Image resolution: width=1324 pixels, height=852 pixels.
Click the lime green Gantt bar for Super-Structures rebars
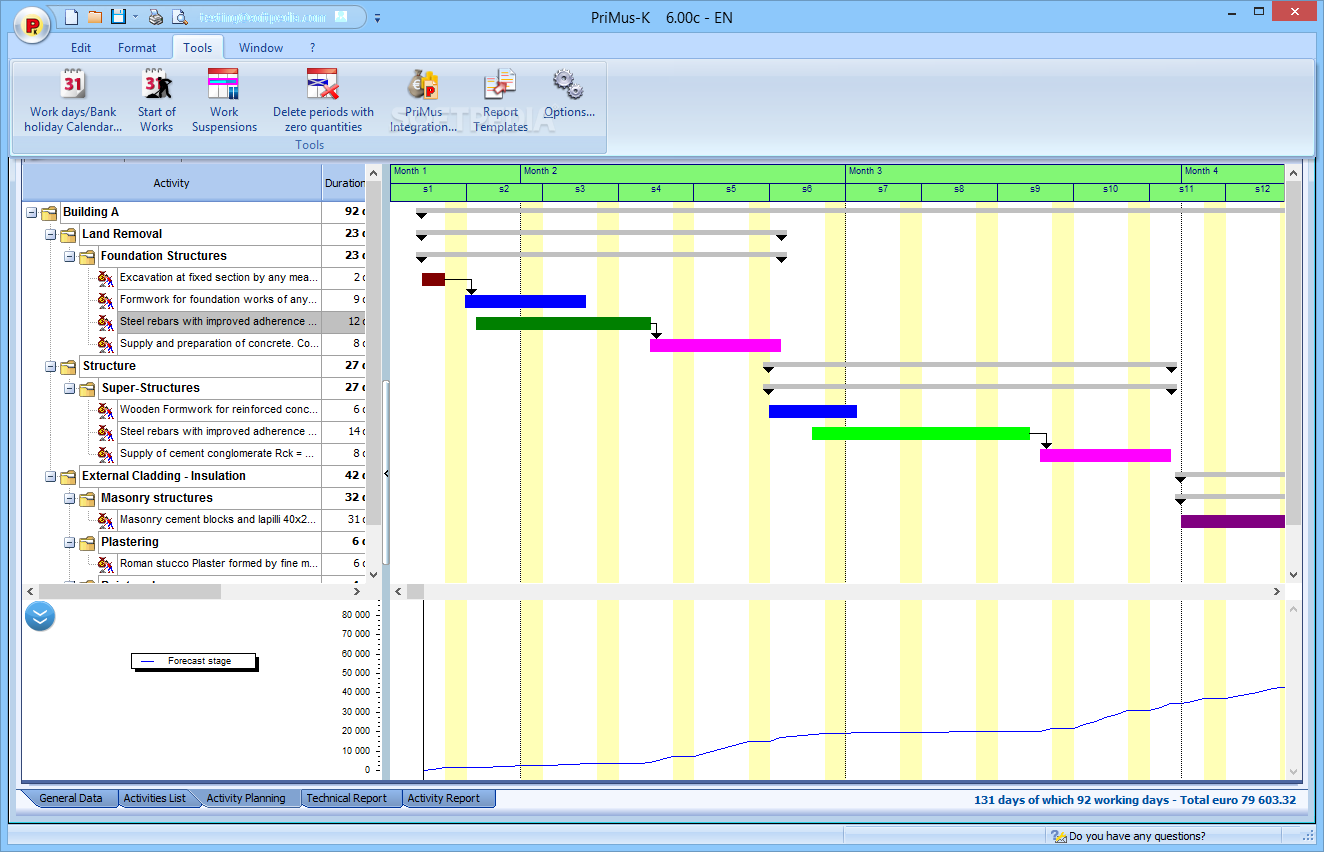[x=921, y=433]
